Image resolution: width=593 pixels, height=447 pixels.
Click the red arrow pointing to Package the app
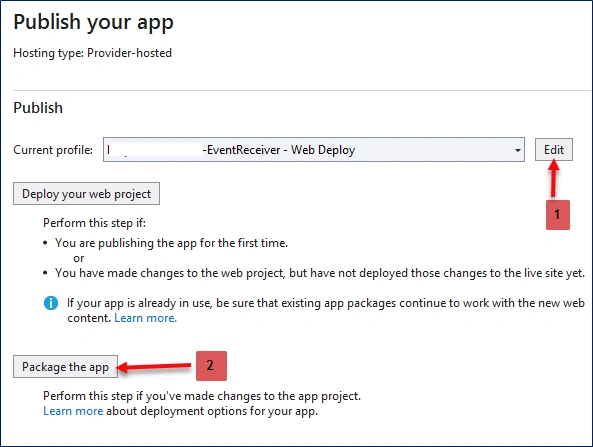pos(154,366)
